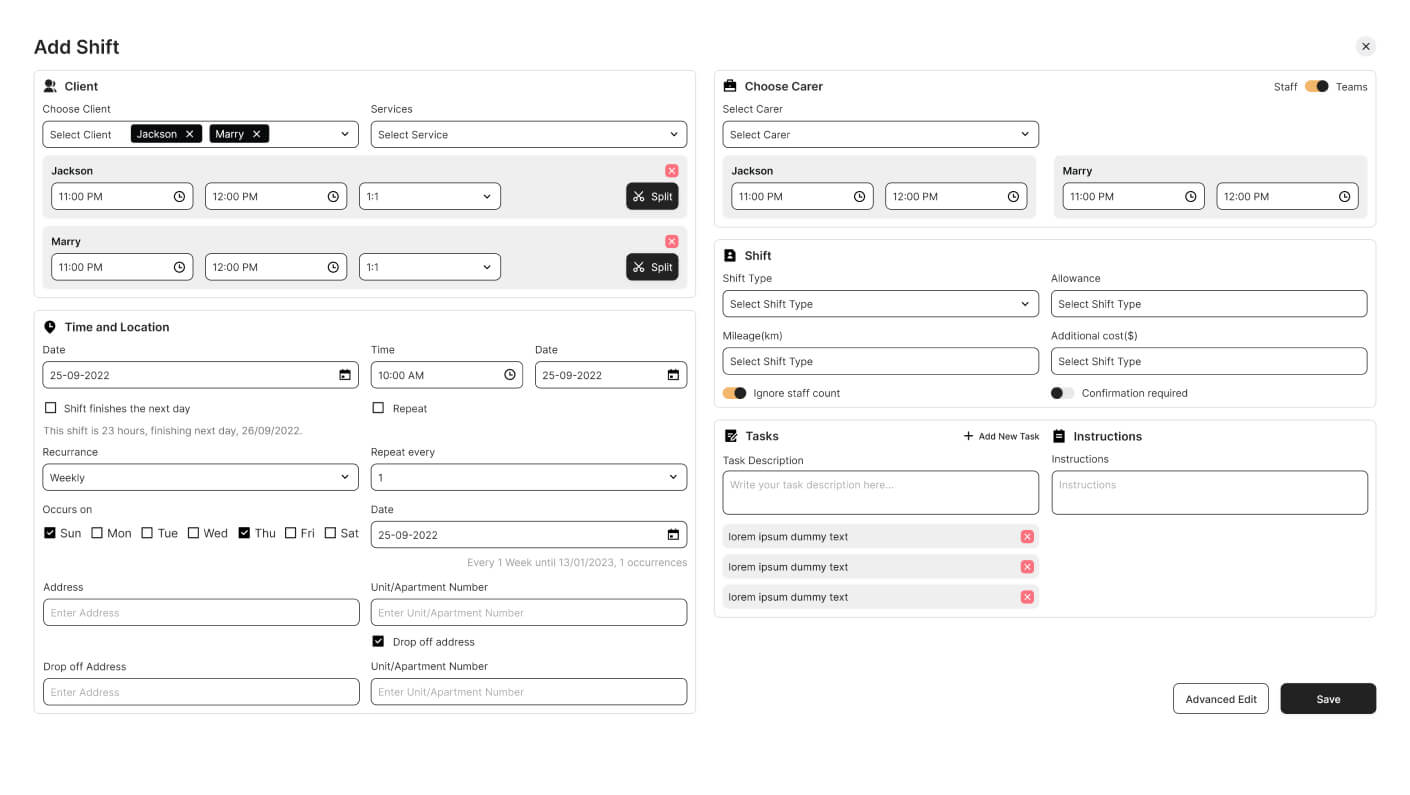
Task: Remove the third lorem ipsum task
Action: pos(1027,597)
